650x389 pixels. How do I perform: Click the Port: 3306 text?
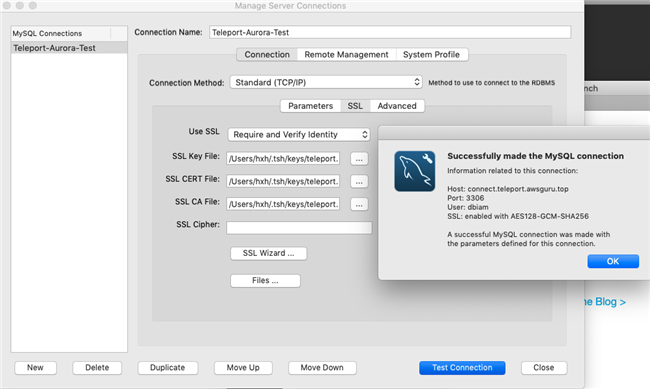pos(466,198)
